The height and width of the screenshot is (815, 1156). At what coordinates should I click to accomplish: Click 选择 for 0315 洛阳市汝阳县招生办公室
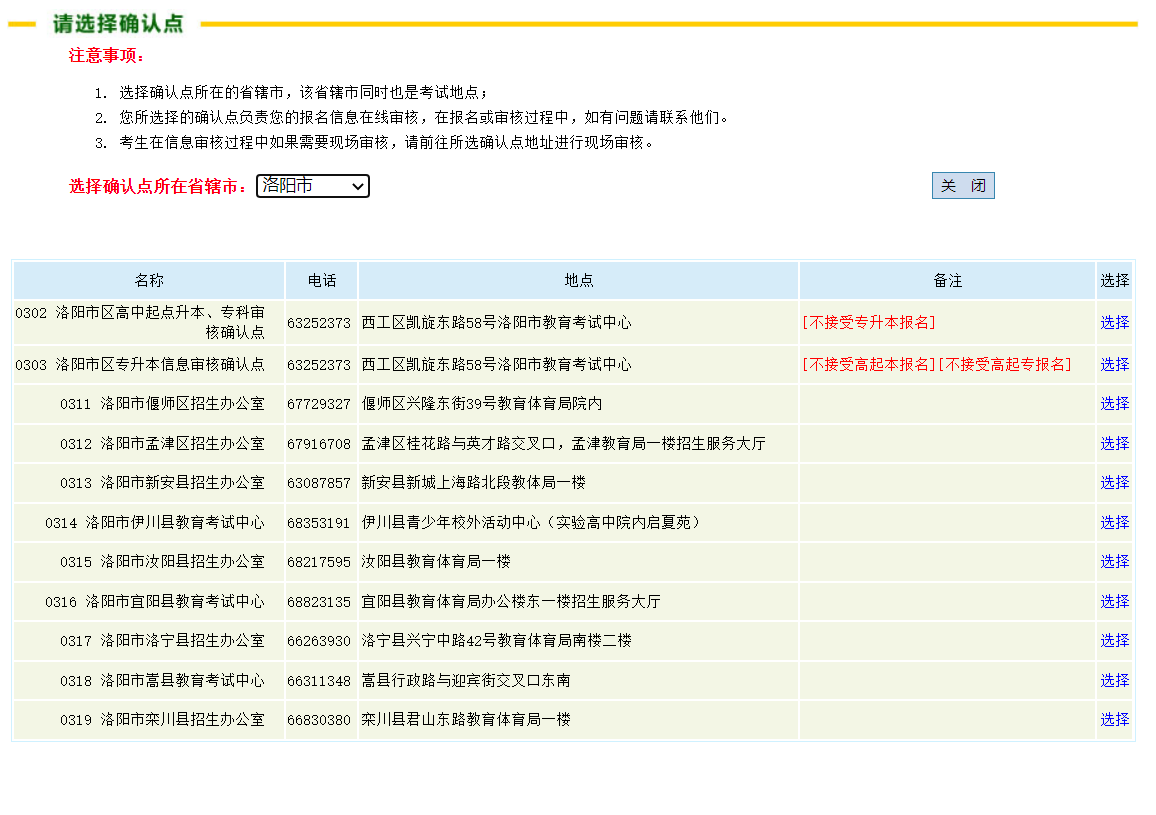(1113, 561)
